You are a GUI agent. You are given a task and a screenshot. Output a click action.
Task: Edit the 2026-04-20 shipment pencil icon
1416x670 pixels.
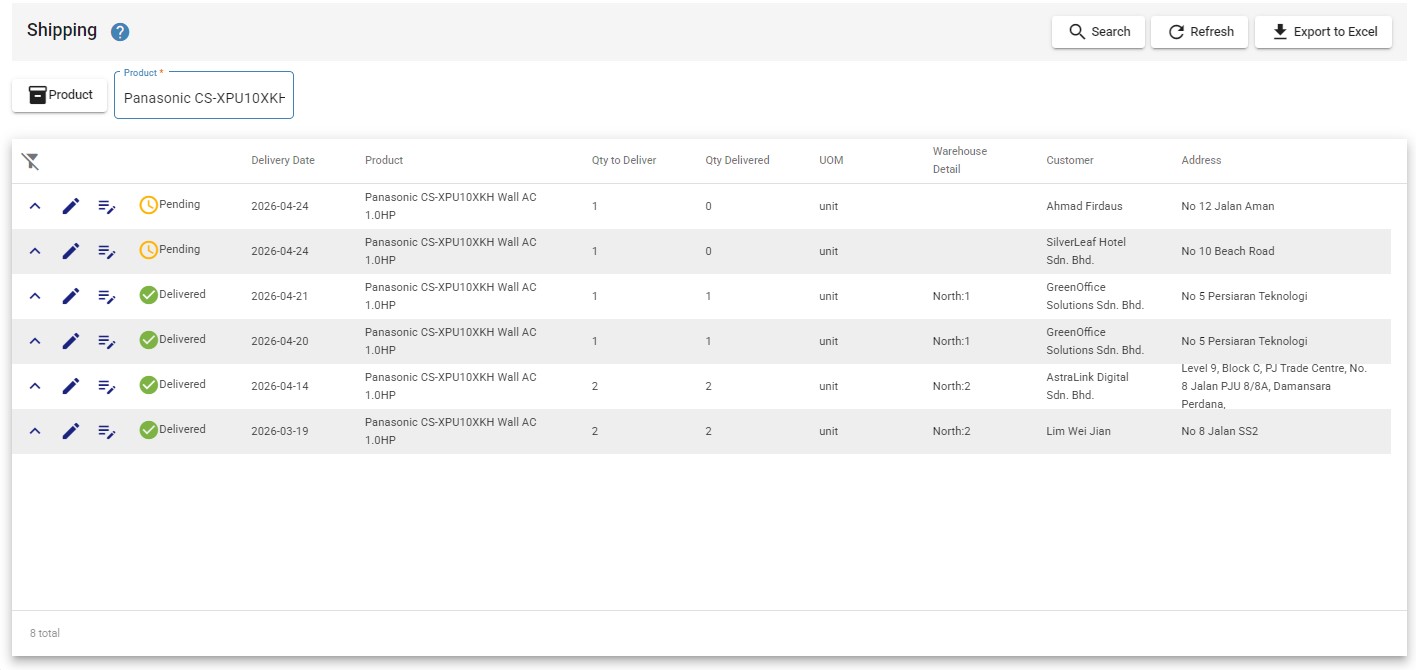click(71, 342)
